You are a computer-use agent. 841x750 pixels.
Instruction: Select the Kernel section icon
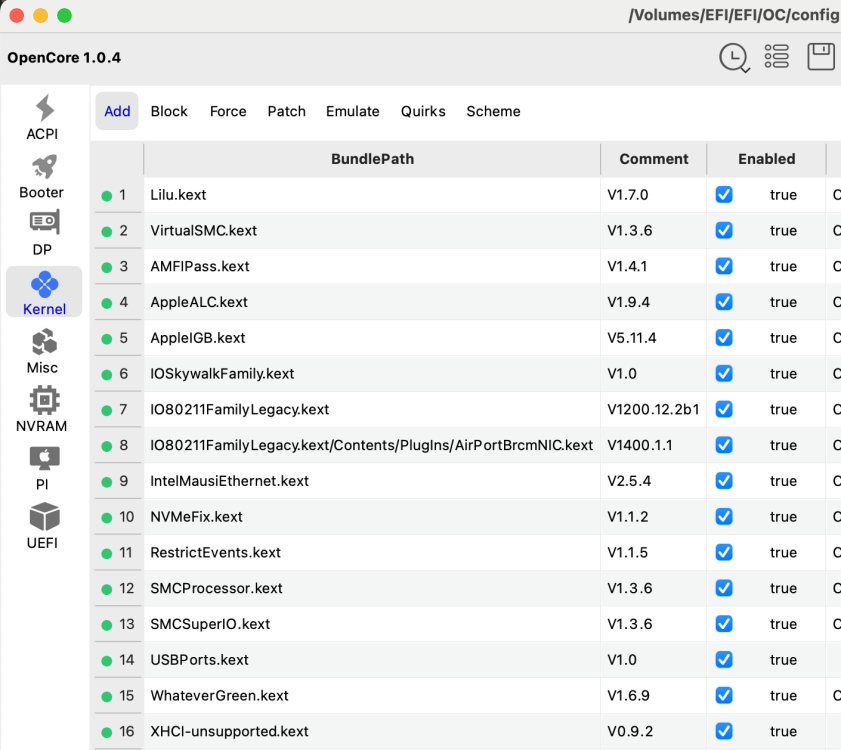point(44,292)
